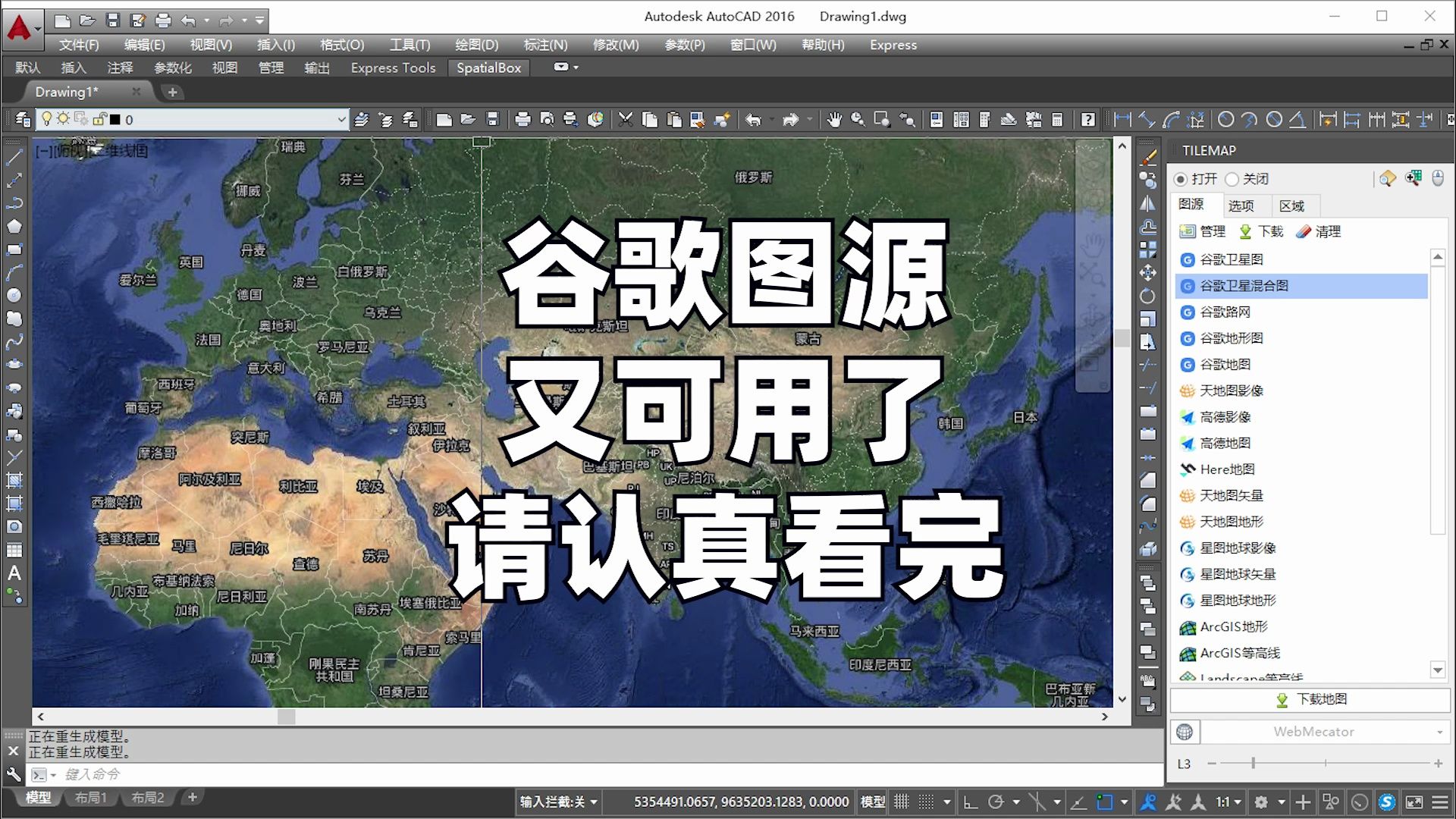Click the Plot printer icon in quick access toolbar
This screenshot has width=1456, height=819.
tap(163, 20)
